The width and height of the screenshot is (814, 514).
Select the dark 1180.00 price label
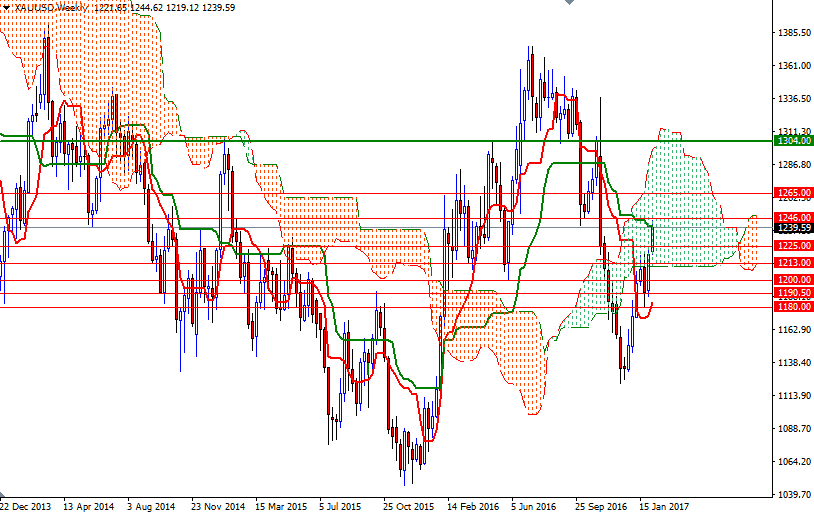791,306
